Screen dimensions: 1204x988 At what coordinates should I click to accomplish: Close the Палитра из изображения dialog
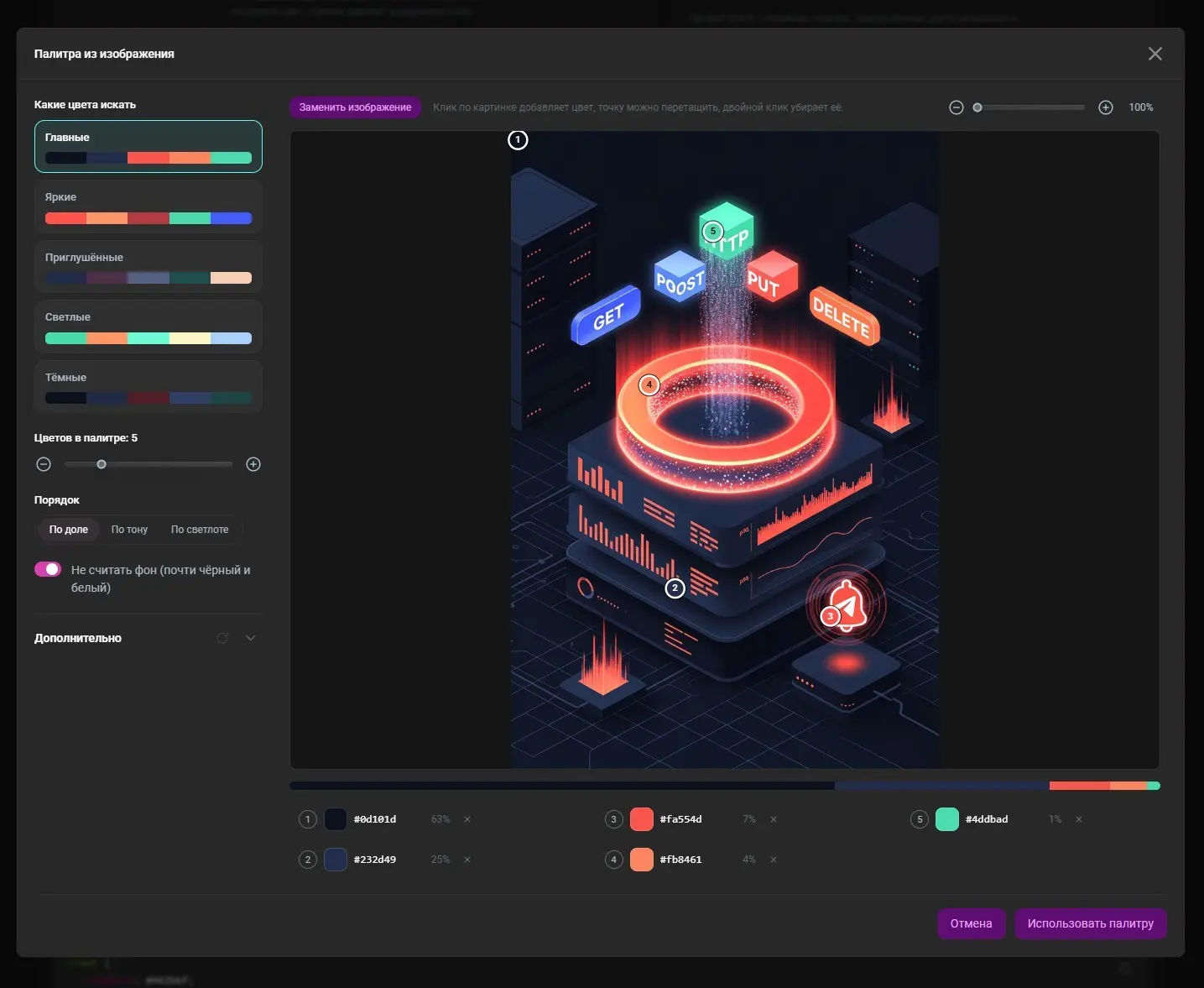pos(1155,54)
